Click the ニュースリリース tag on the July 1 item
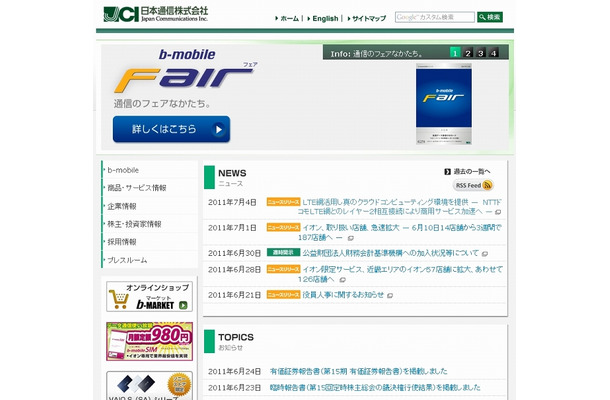The height and width of the screenshot is (400, 610). coord(283,227)
